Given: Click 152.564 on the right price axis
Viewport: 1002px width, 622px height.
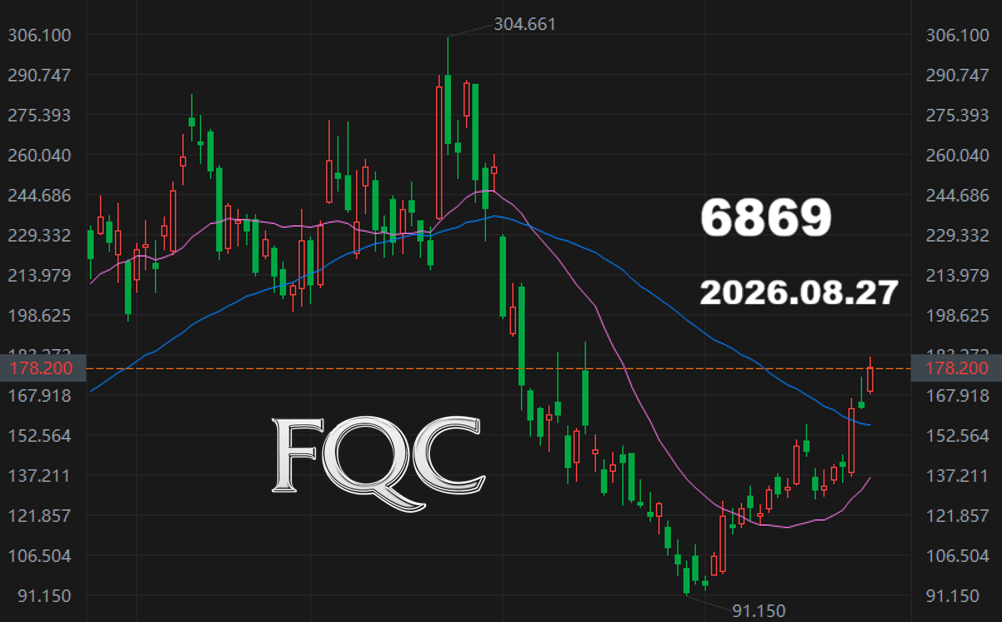Looking at the screenshot, I should pyautogui.click(x=957, y=436).
